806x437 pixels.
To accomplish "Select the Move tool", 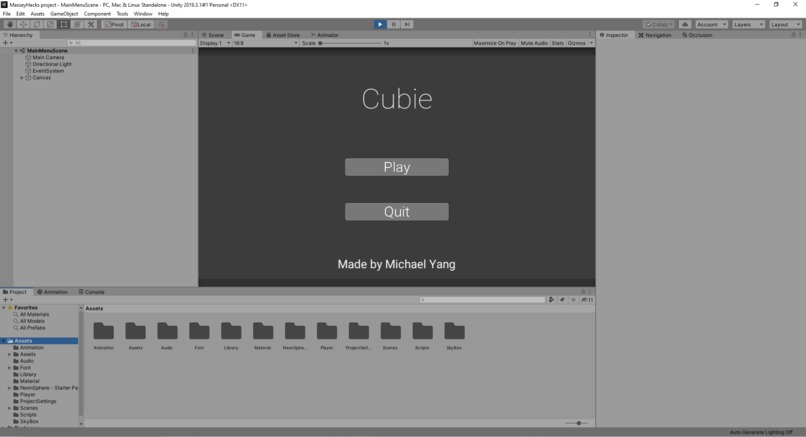I will point(23,24).
